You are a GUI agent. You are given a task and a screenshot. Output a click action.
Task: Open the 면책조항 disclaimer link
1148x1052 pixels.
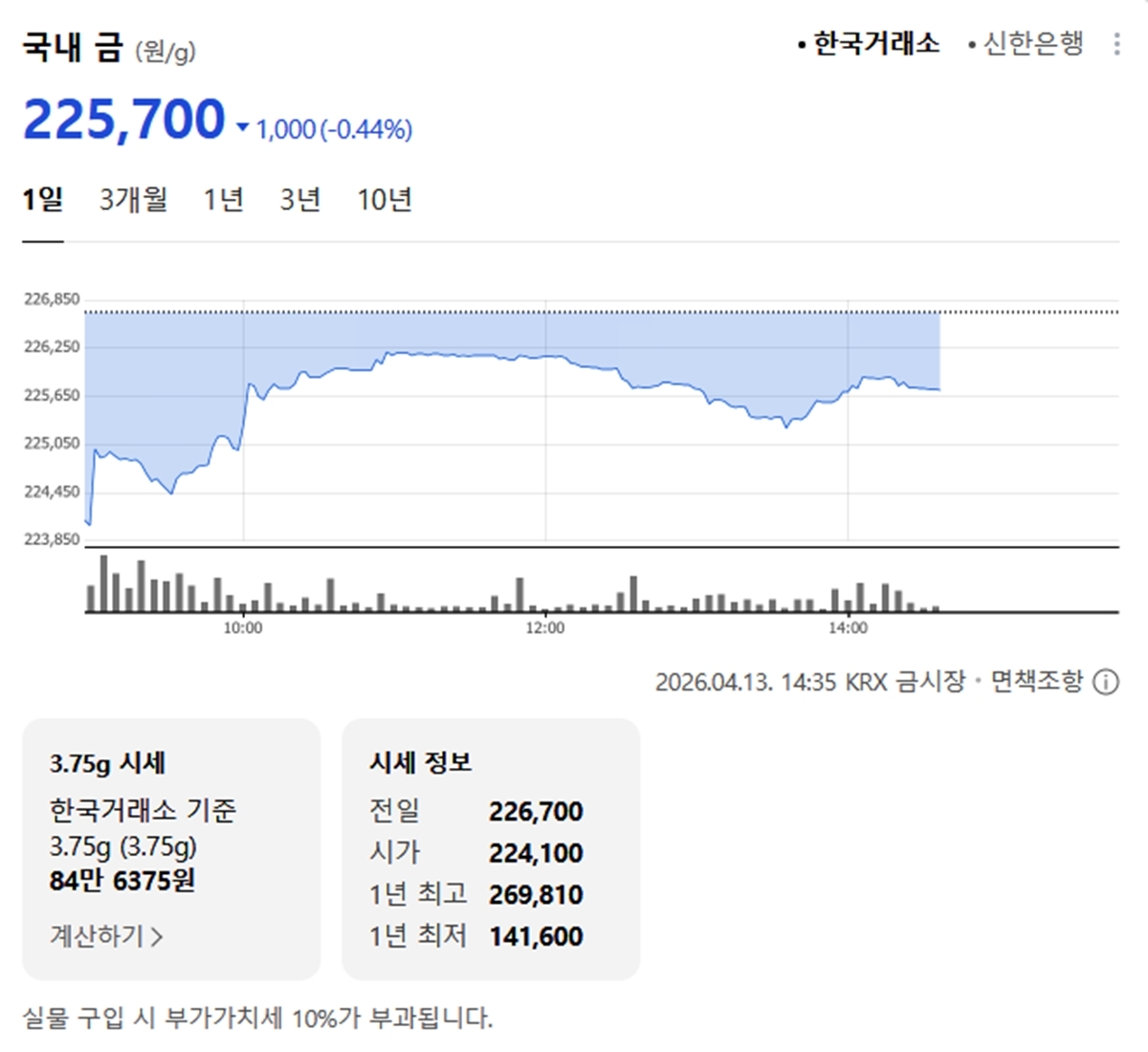1036,682
